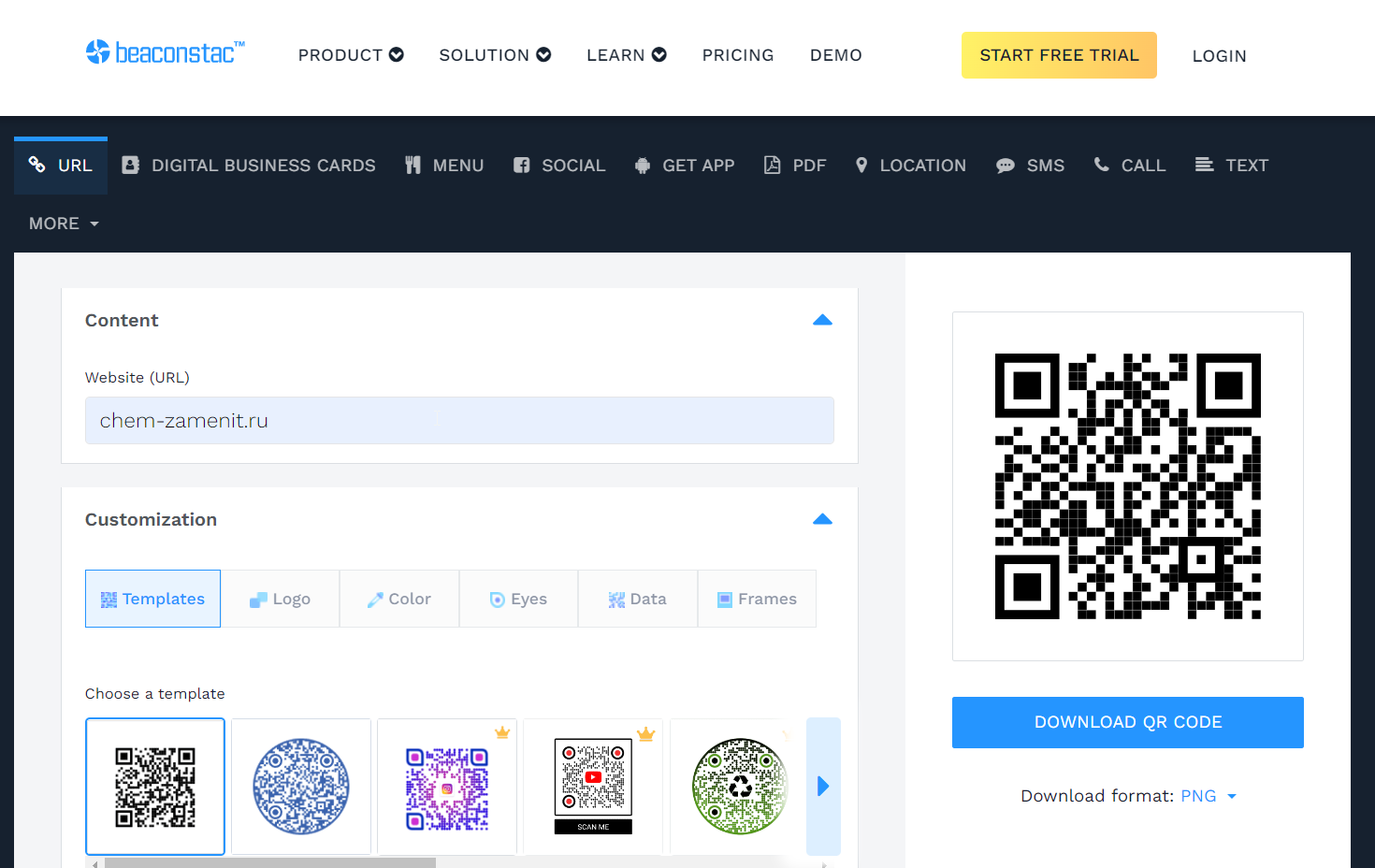Click the Location pin icon
Image resolution: width=1375 pixels, height=868 pixels.
click(x=861, y=166)
